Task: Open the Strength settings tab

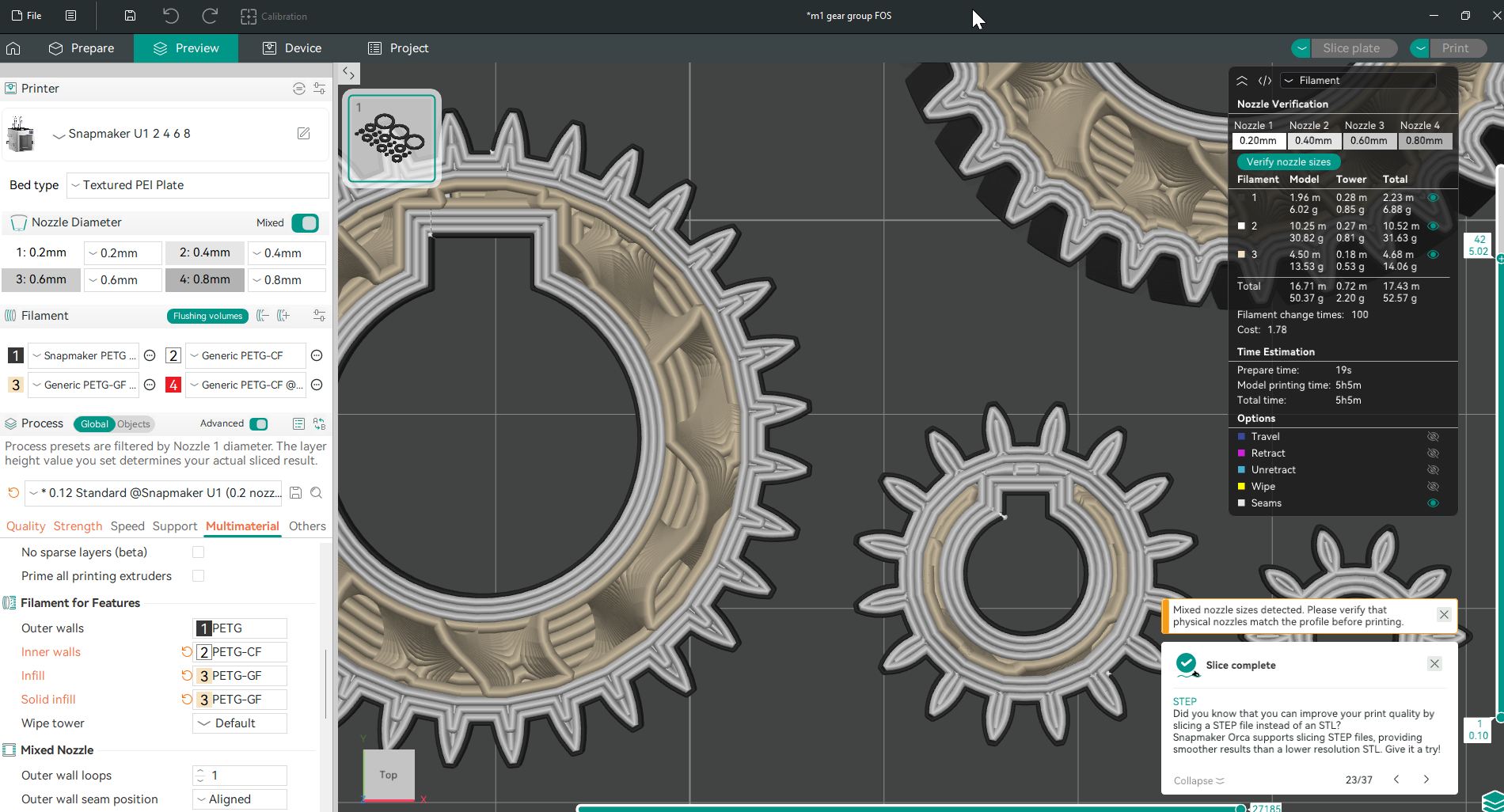Action: coord(78,526)
